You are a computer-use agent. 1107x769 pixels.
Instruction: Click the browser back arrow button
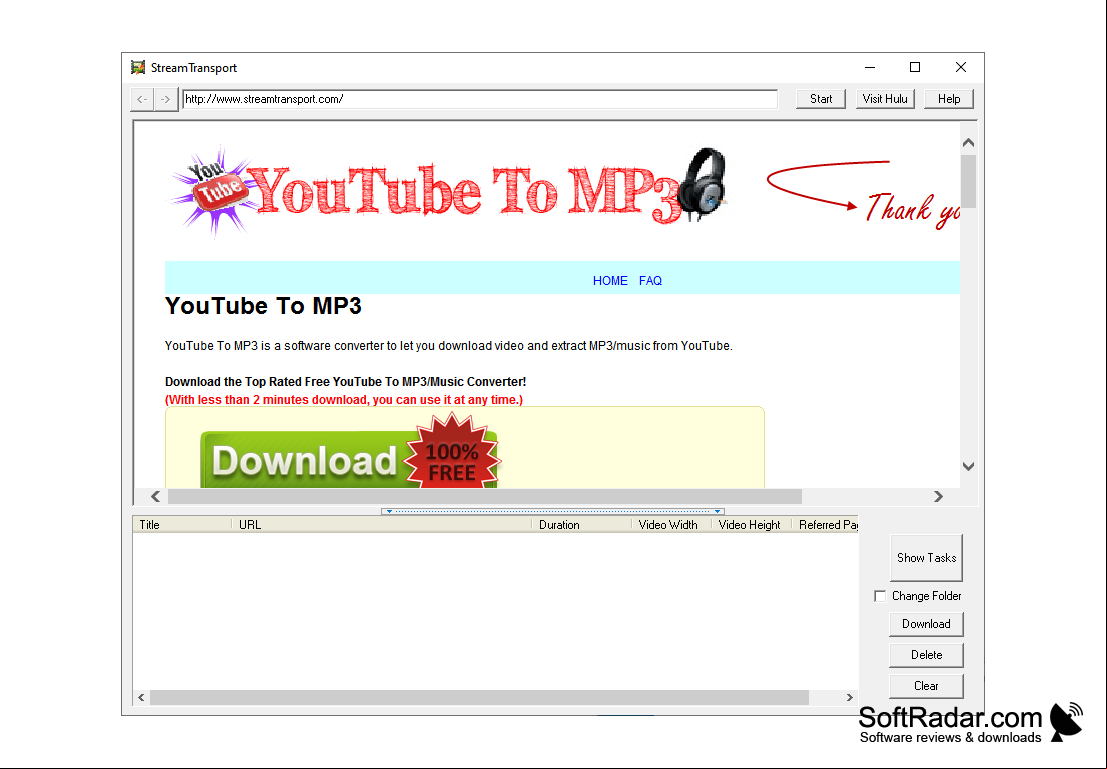[x=142, y=100]
